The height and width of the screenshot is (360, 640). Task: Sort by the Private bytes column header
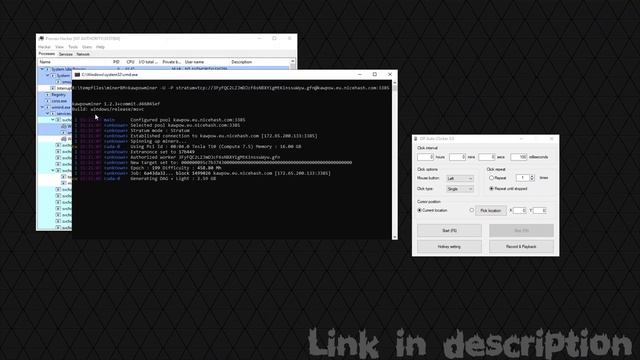pos(171,62)
